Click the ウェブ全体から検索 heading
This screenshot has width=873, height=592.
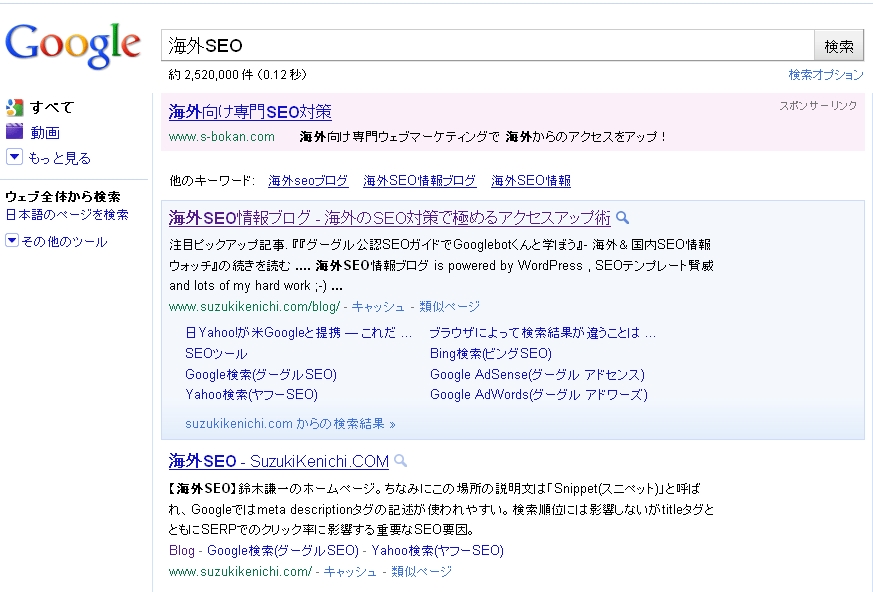pyautogui.click(x=63, y=197)
